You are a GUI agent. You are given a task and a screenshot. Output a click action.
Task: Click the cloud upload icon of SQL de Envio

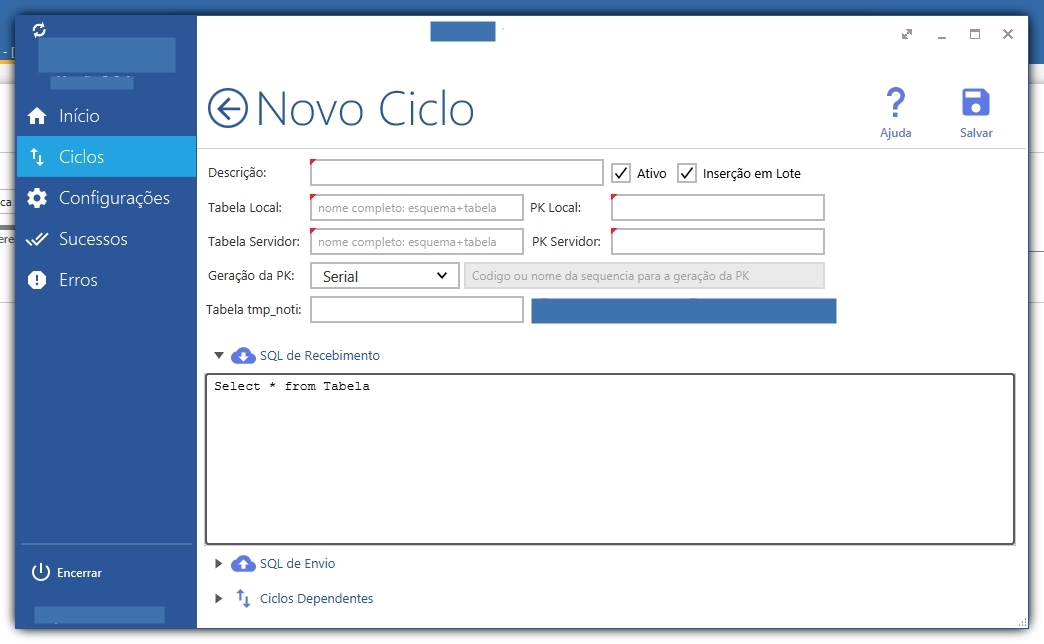[x=243, y=563]
